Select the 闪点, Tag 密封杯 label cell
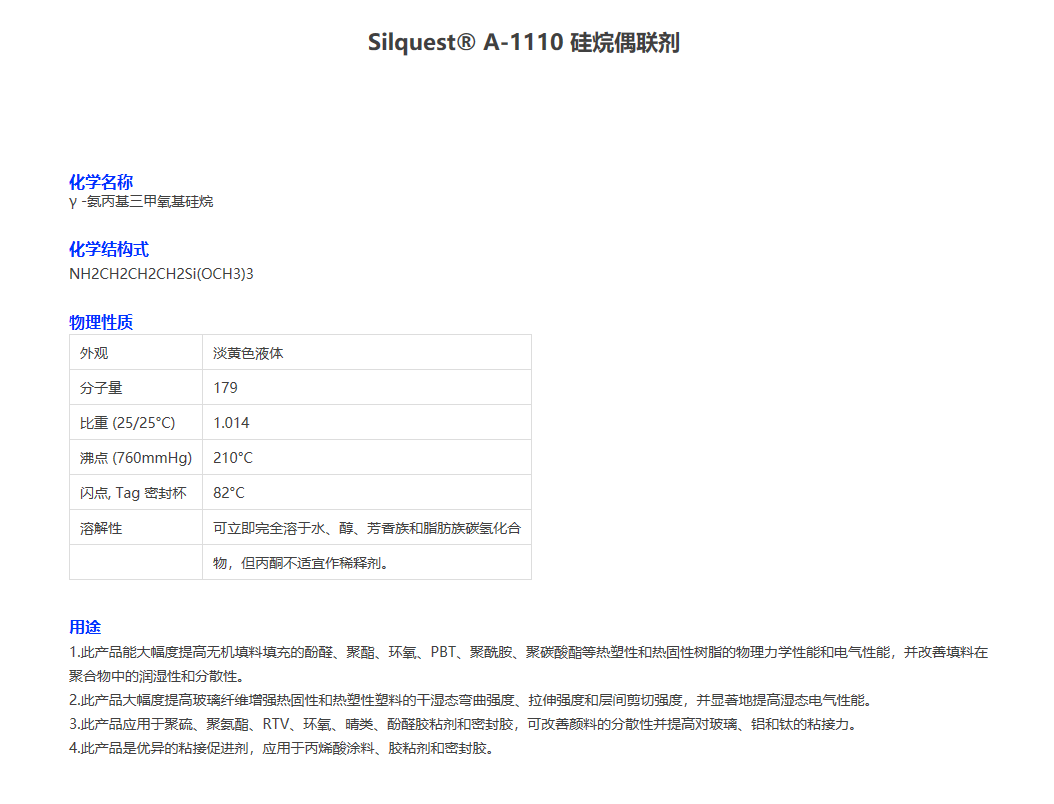 [x=133, y=493]
